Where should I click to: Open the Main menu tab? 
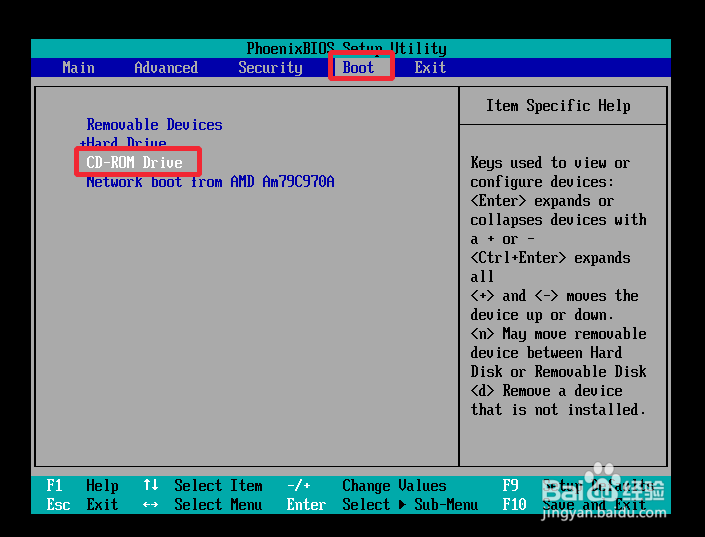[78, 67]
